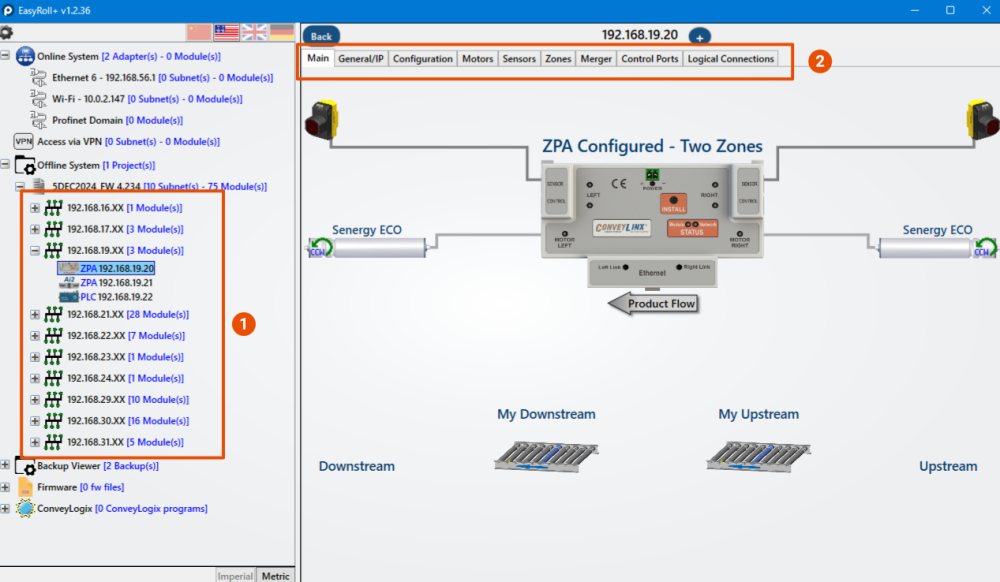1000x582 pixels.
Task: Select the ConveyLogix icon
Action: click(x=27, y=508)
